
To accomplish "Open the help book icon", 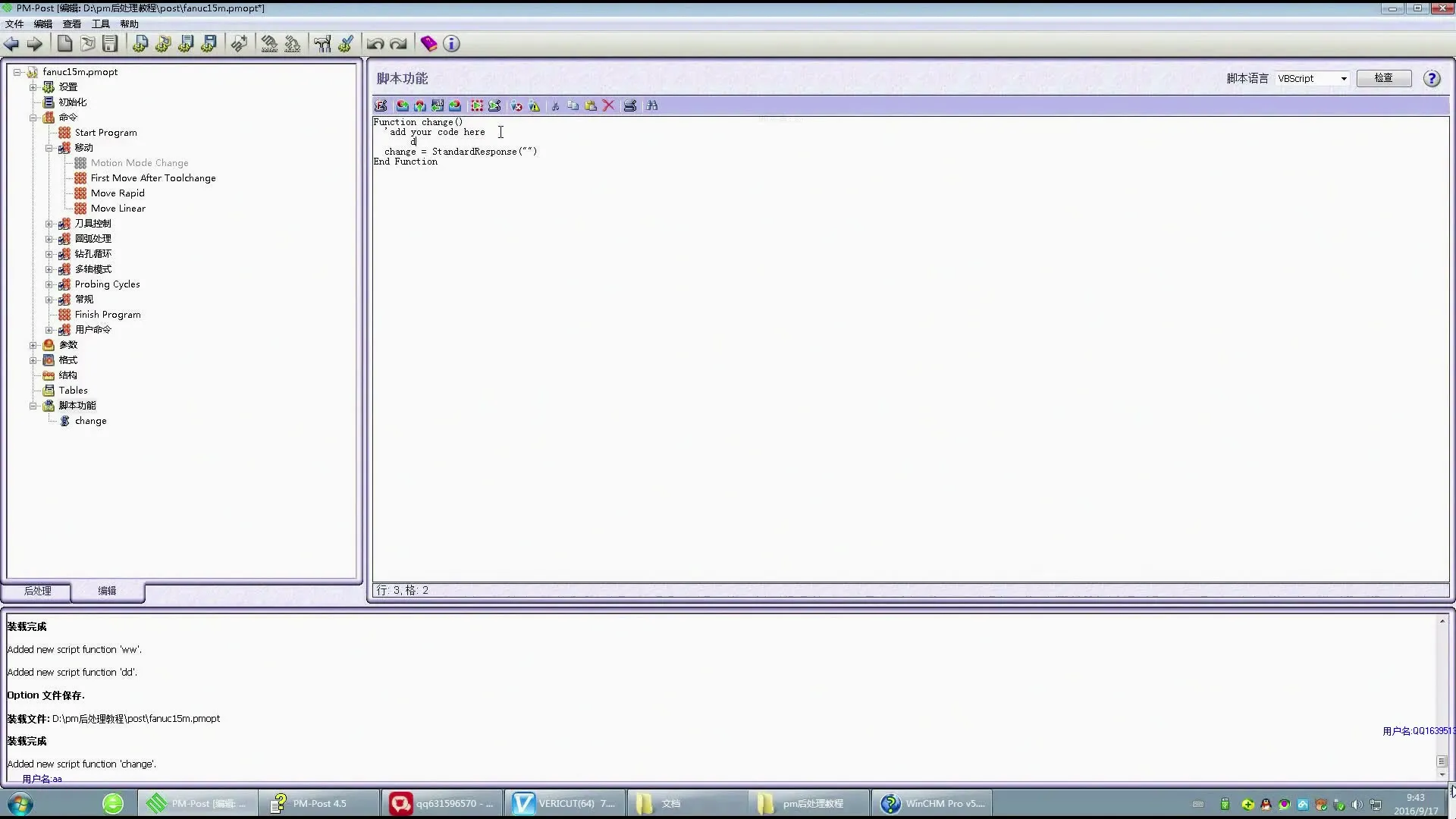I will coord(428,44).
